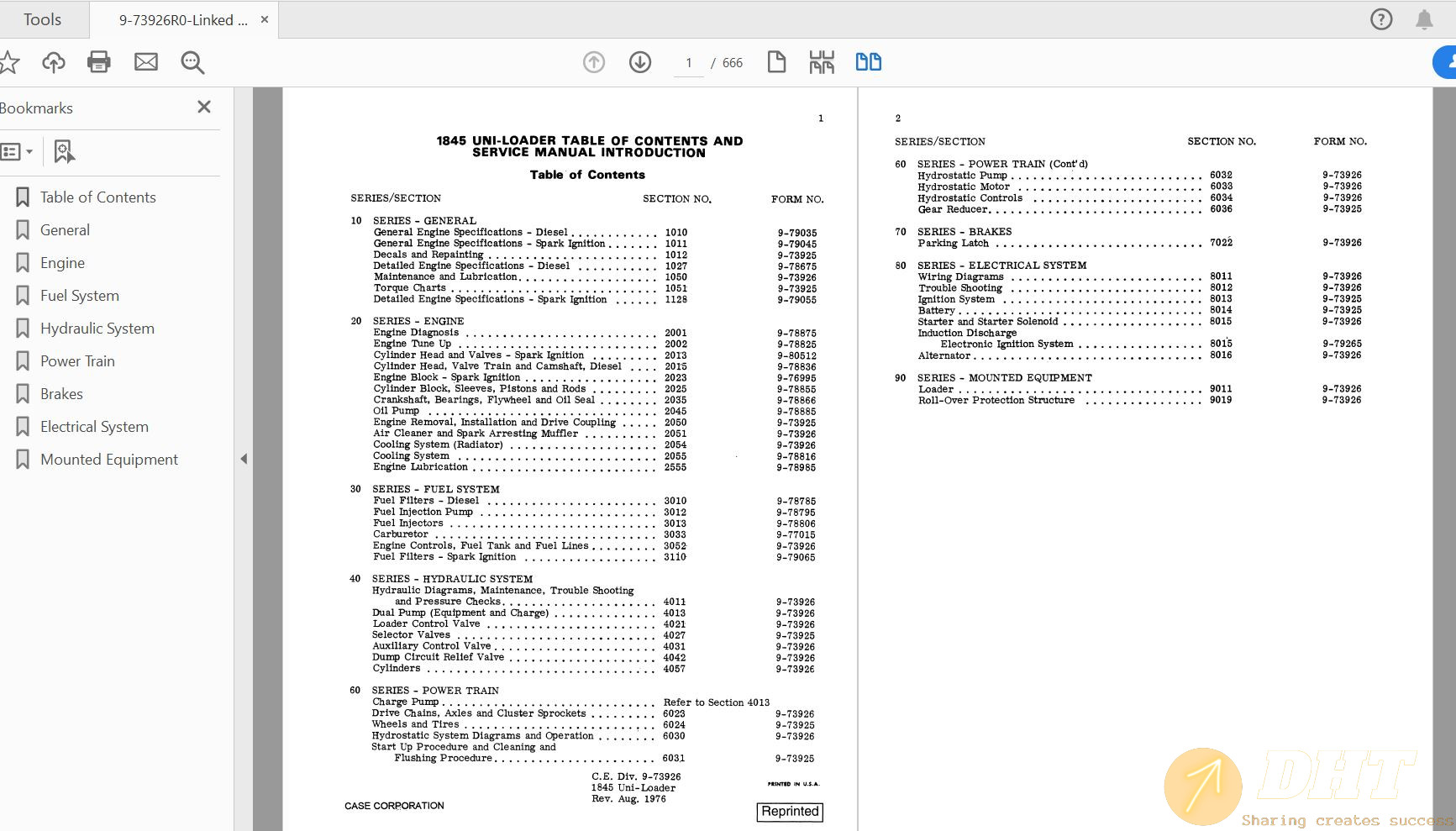Screen dimensions: 1456x831
Task: Open the bookmark options dropdown
Action: click(18, 151)
